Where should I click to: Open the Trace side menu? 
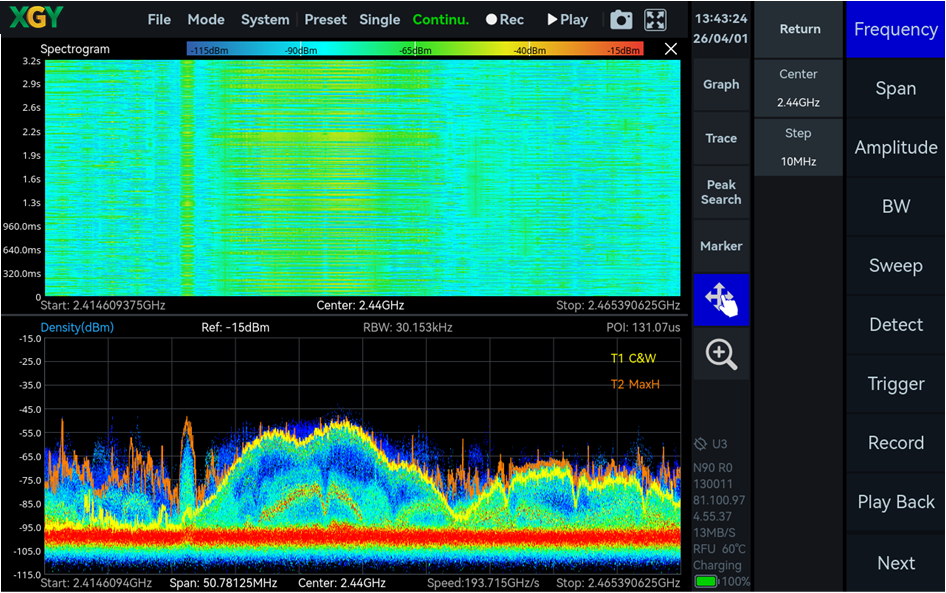pyautogui.click(x=721, y=138)
